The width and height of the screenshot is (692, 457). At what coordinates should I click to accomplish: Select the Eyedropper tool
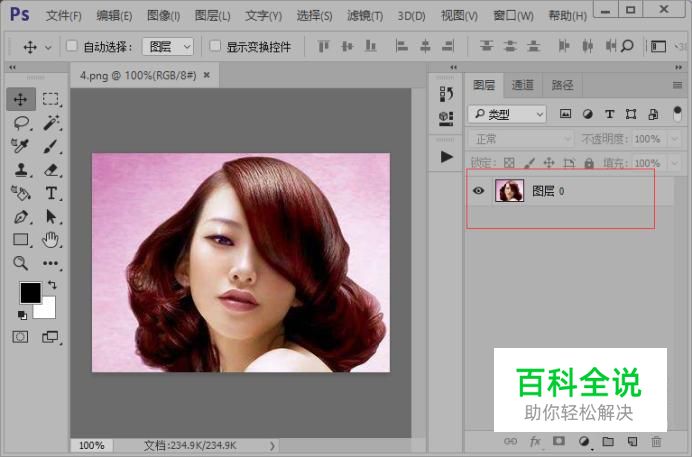point(21,146)
